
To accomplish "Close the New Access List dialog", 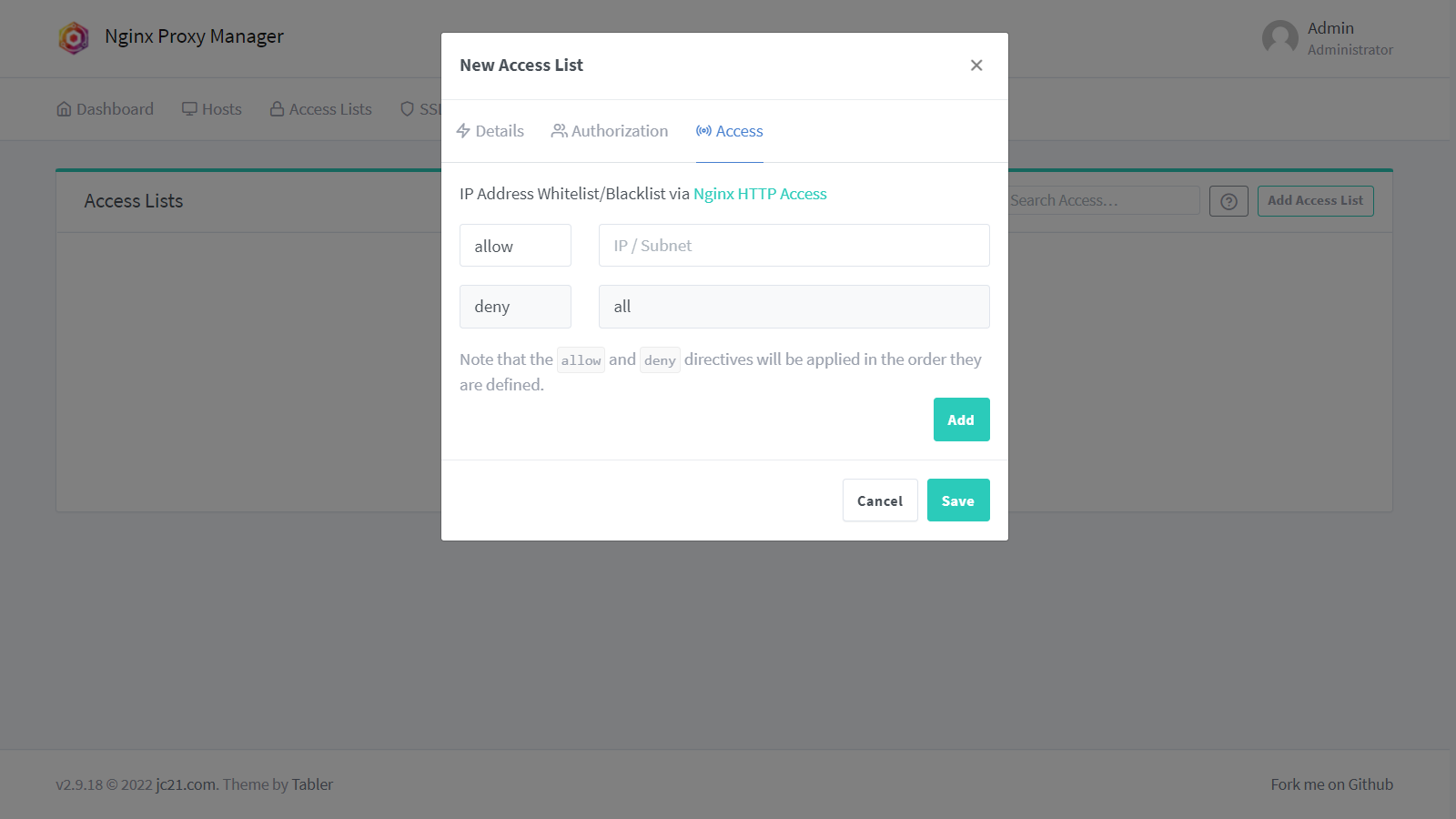I will click(976, 66).
